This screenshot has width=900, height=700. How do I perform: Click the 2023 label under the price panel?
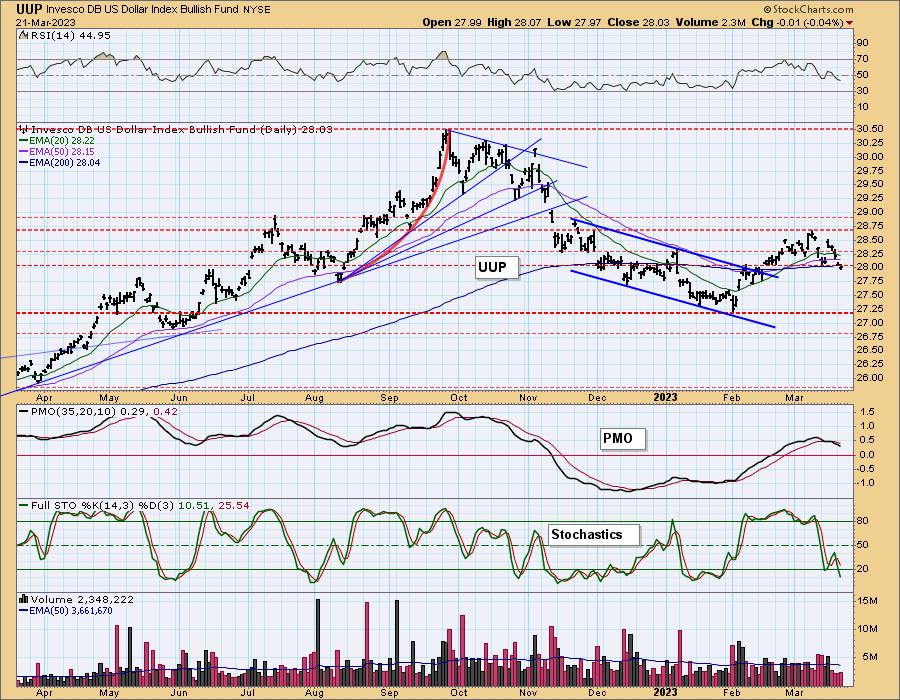tap(666, 398)
